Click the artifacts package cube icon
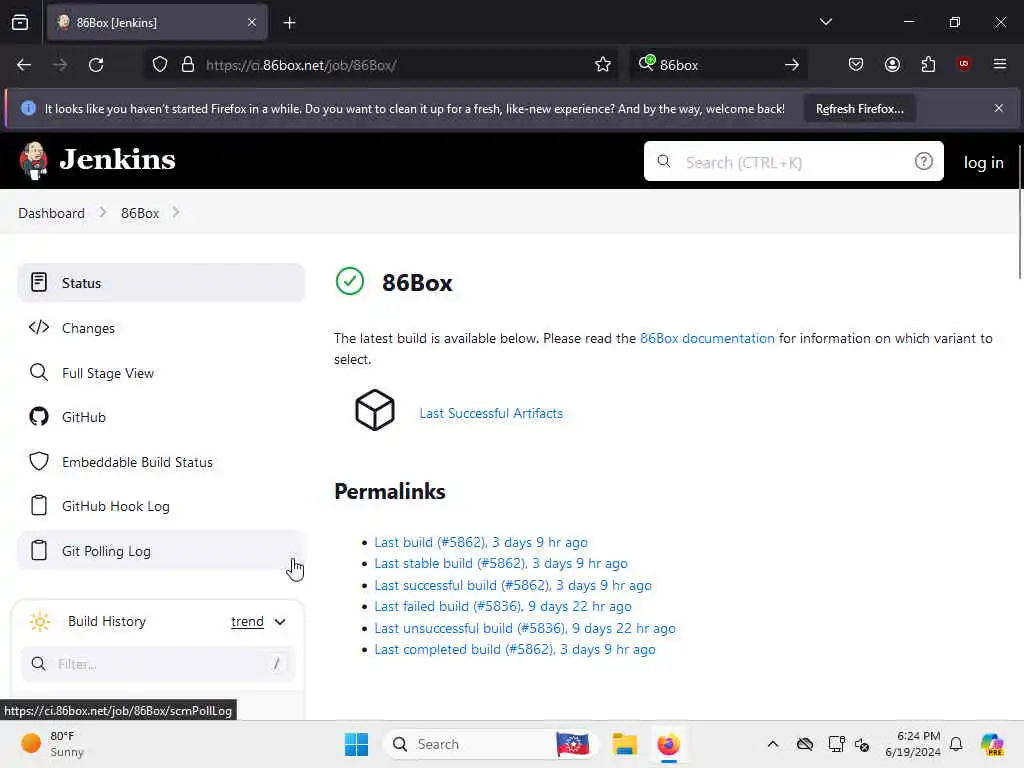This screenshot has width=1024, height=768. pos(374,410)
